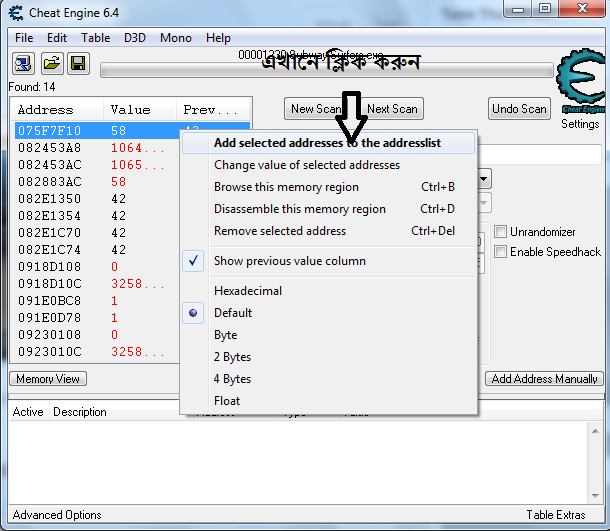Viewport: 610px width, 531px height.
Task: Click Add Address Manually button
Action: (x=544, y=379)
